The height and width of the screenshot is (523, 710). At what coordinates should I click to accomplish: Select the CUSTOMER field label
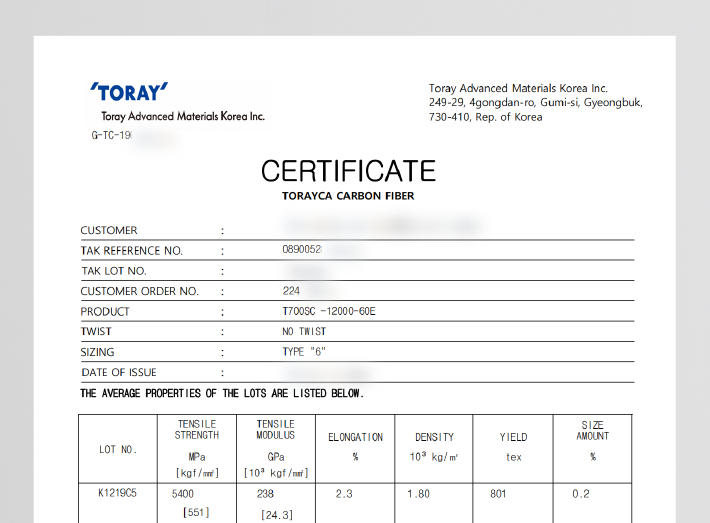[109, 230]
